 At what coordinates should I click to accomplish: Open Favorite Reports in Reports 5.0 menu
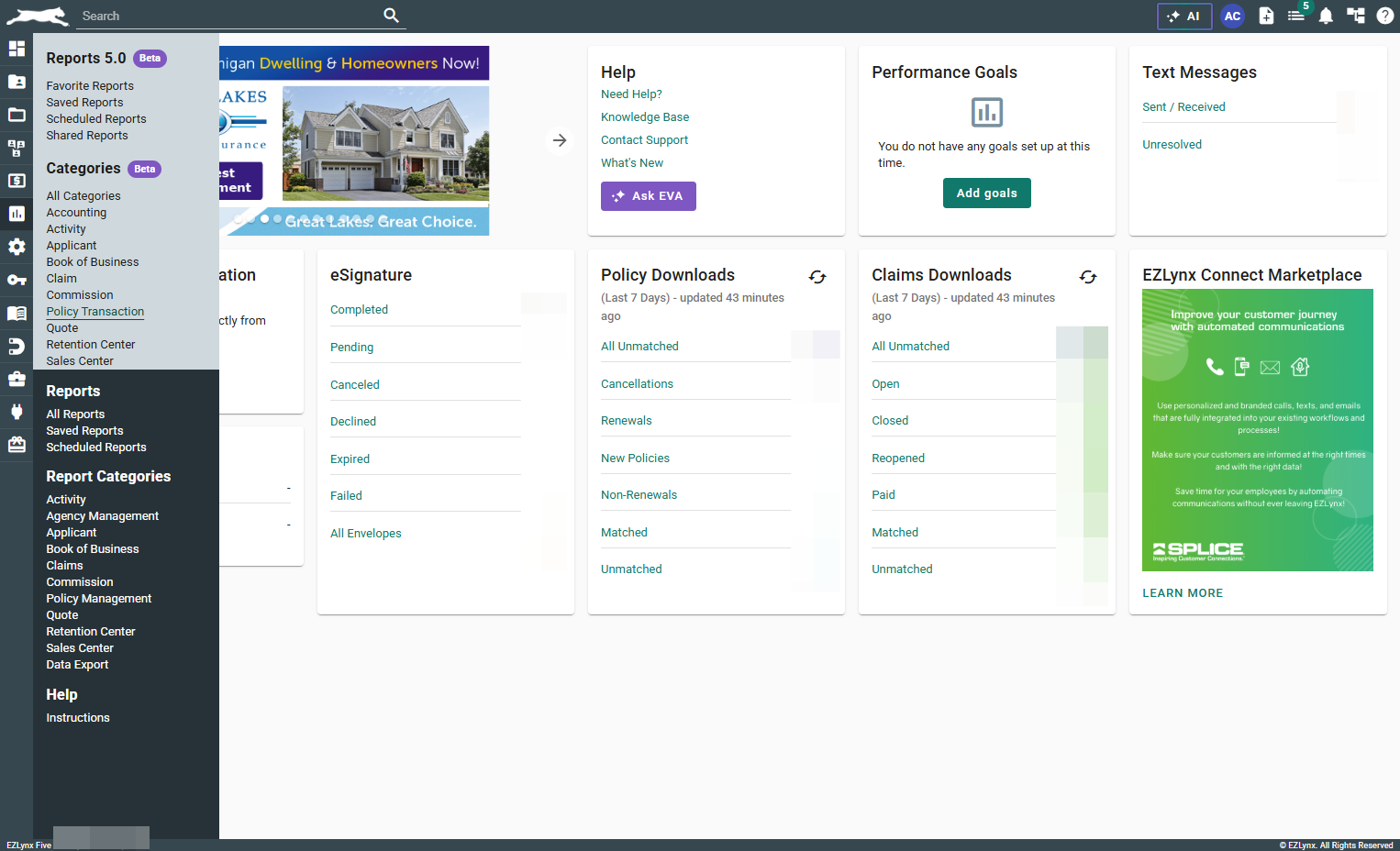pyautogui.click(x=90, y=86)
